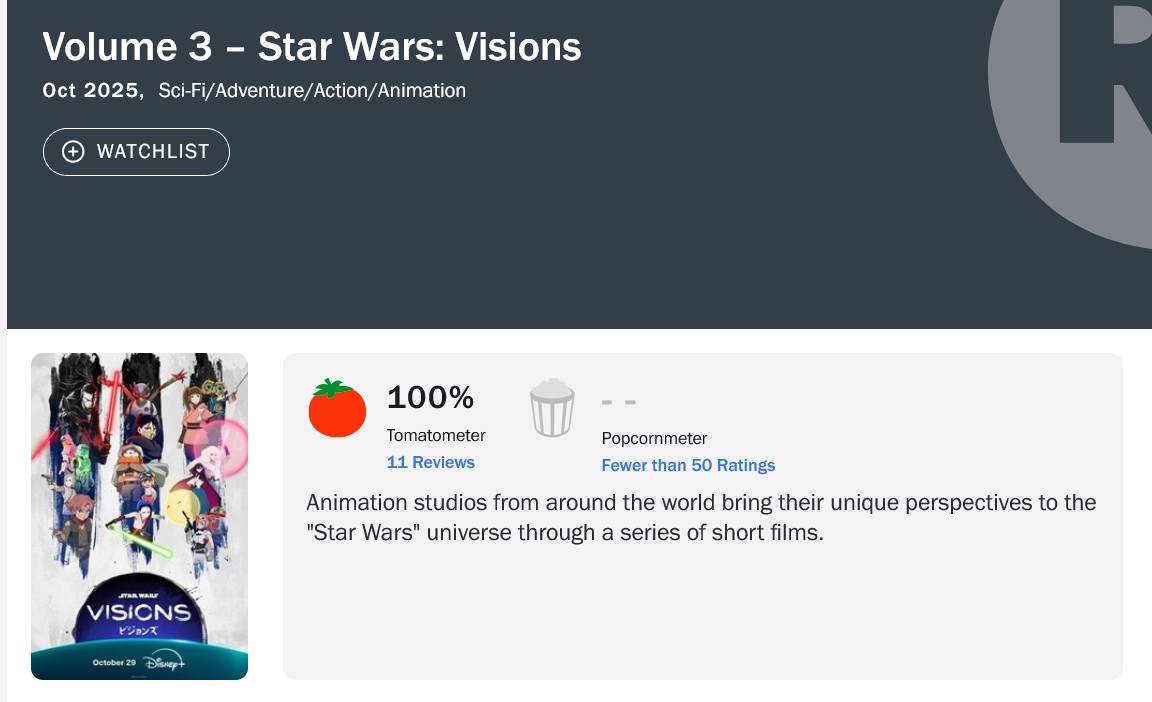Click the Volume 3 – Star Wars: Visions title

[311, 47]
